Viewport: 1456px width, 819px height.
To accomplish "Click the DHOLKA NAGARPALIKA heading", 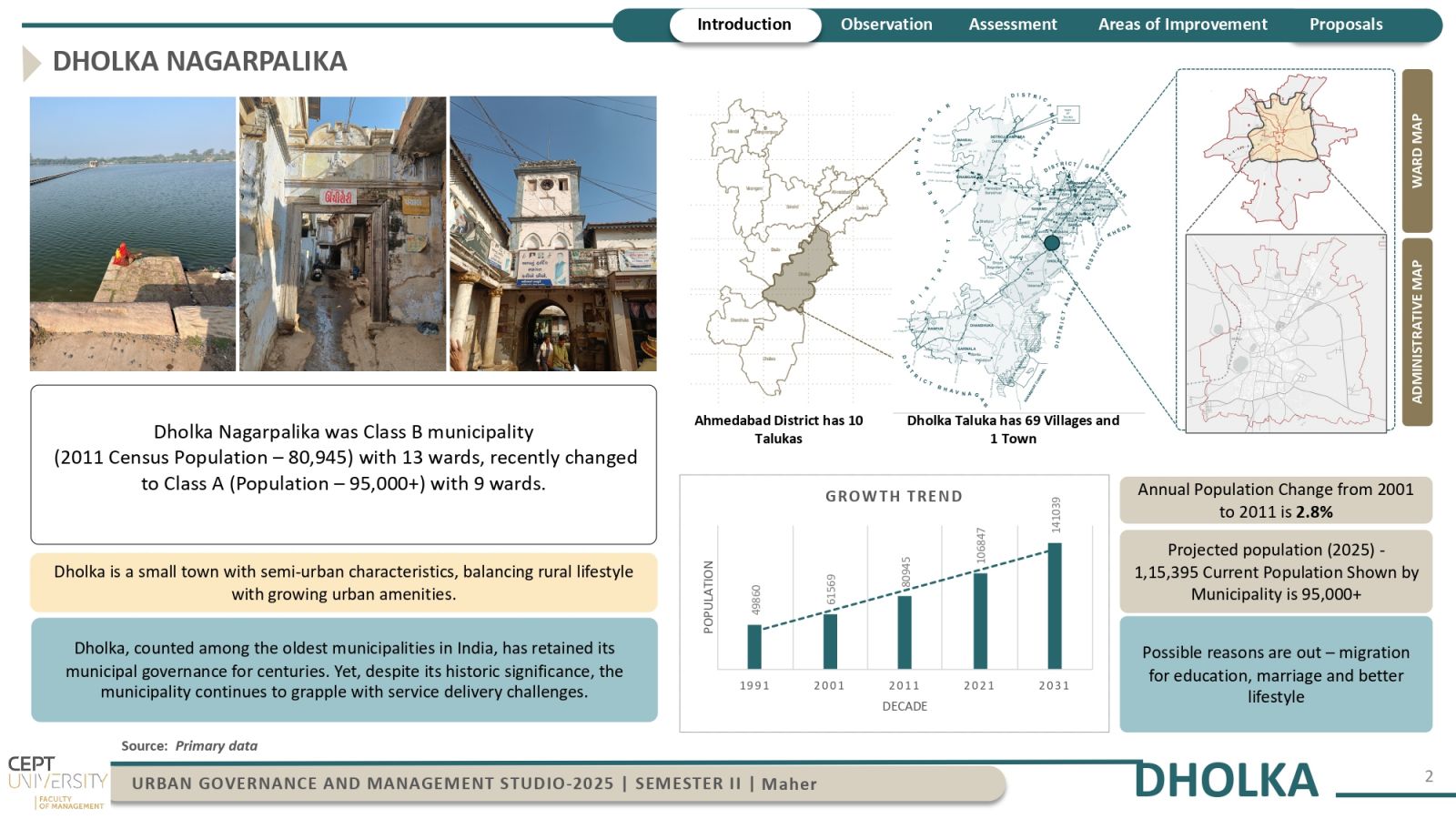I will 199,62.
